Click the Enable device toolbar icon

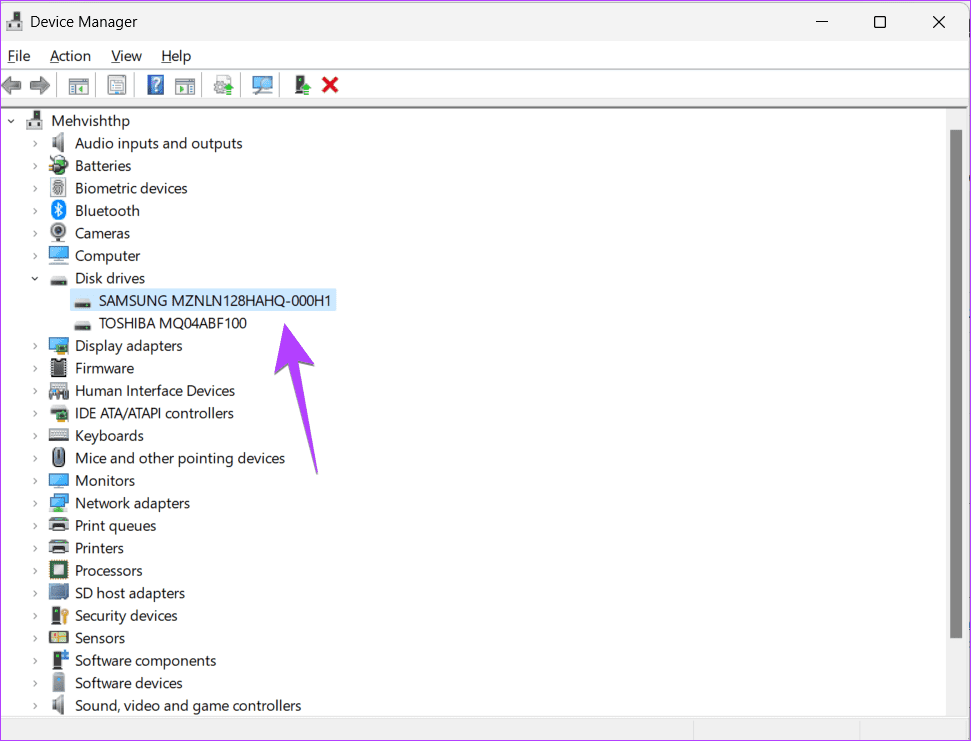tap(302, 85)
